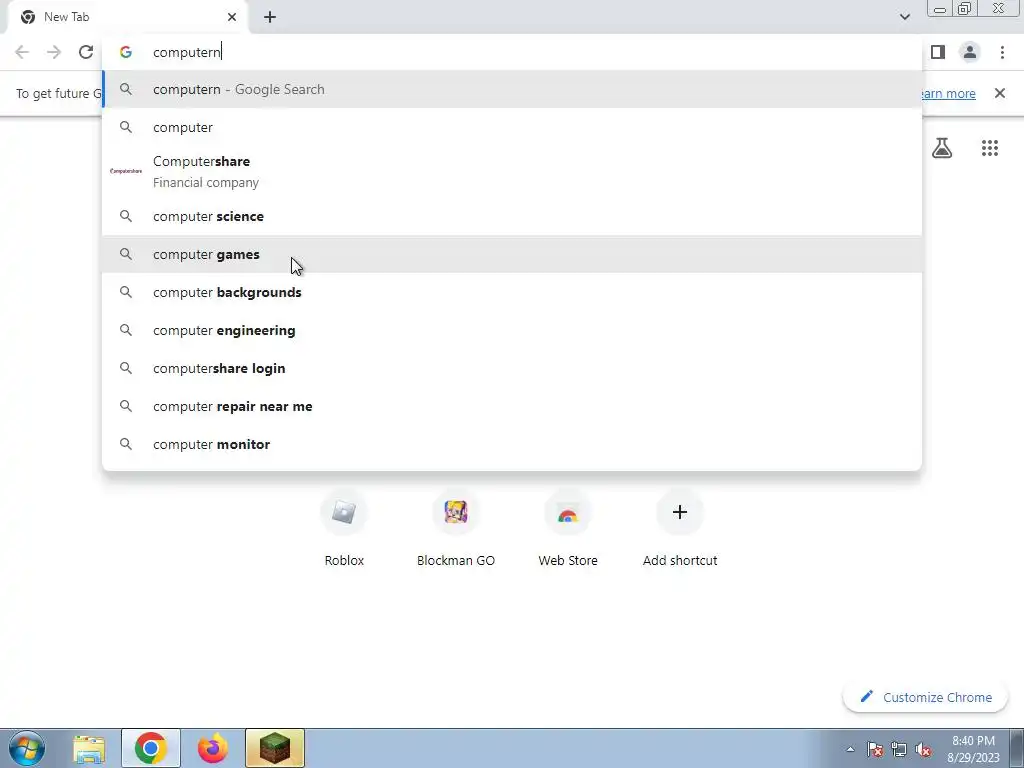
Task: Open the Blockman GO shortcut
Action: pyautogui.click(x=456, y=529)
